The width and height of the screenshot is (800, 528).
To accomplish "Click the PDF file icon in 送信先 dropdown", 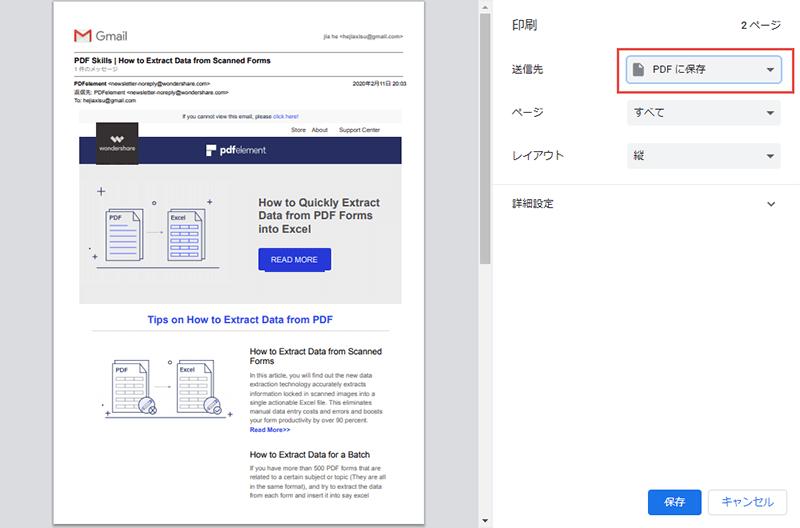I will click(x=638, y=69).
